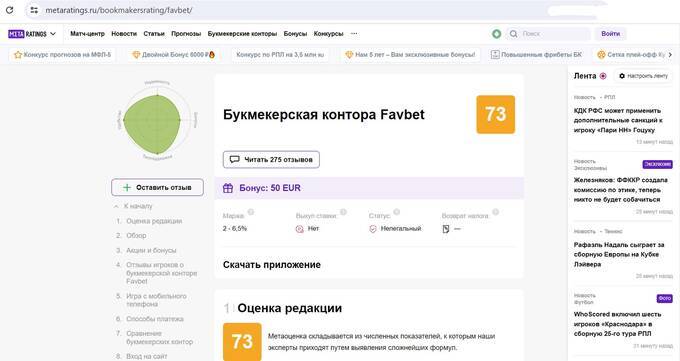Click the live indicator icon beside Лента

pos(603,76)
